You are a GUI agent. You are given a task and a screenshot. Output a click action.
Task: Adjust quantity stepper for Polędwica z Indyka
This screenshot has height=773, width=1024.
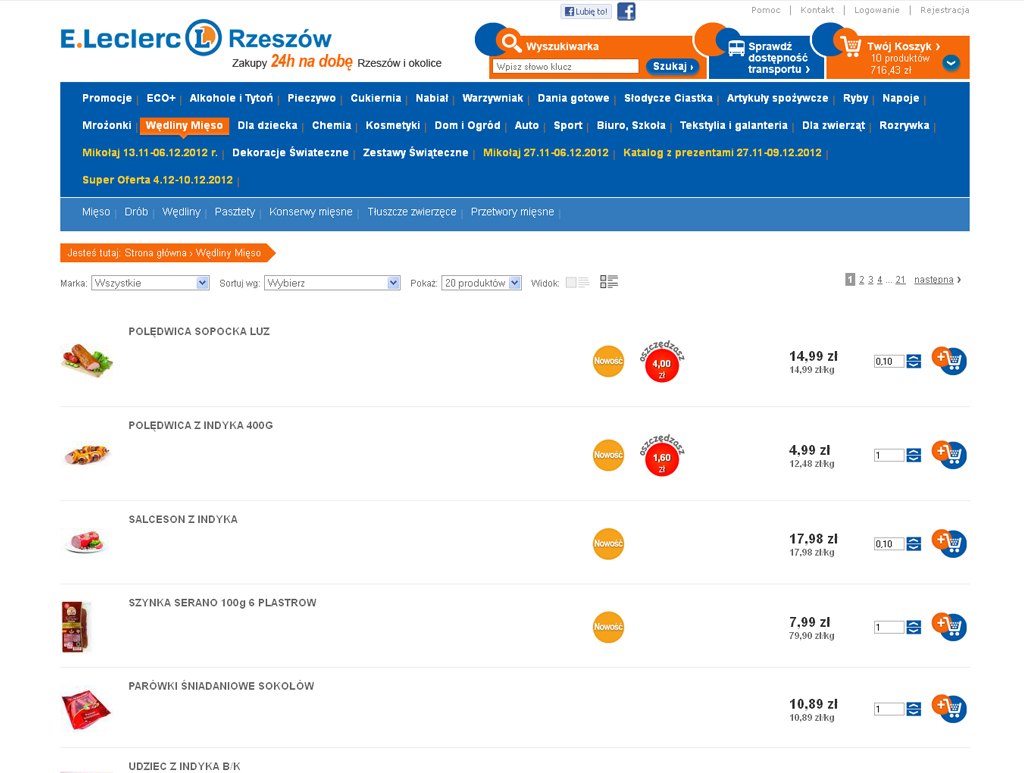(x=914, y=455)
